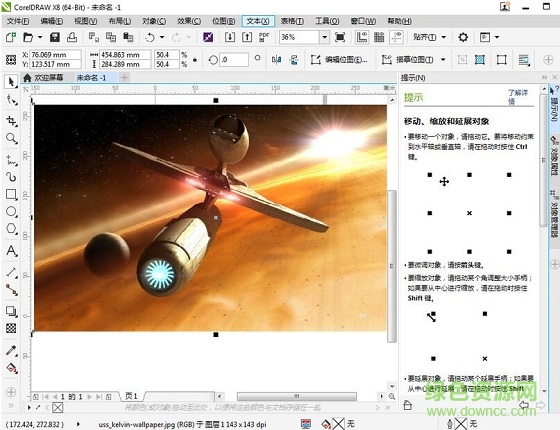Open the 36% zoom level dropdown

(x=324, y=37)
